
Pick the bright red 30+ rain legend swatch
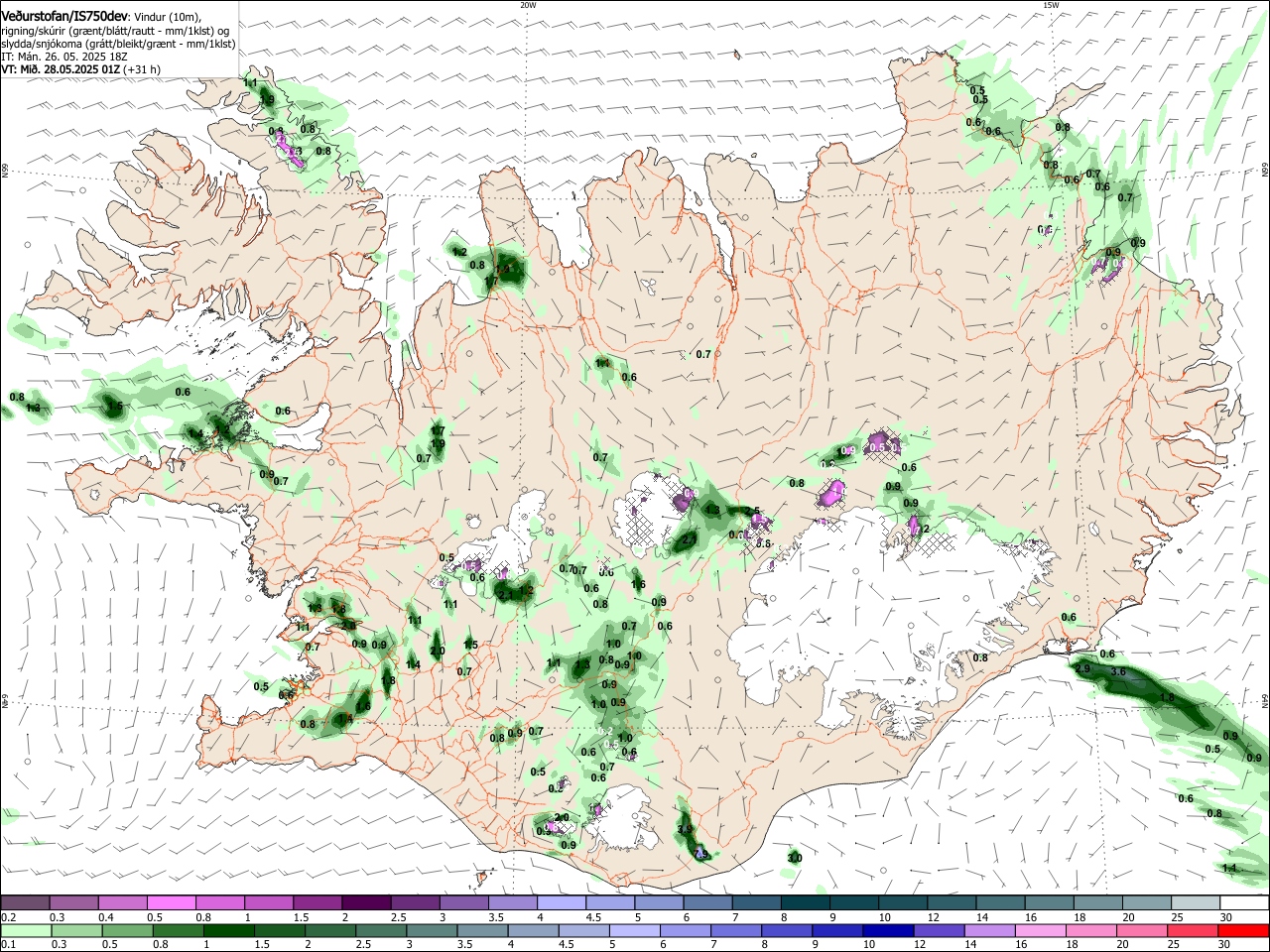click(1242, 930)
